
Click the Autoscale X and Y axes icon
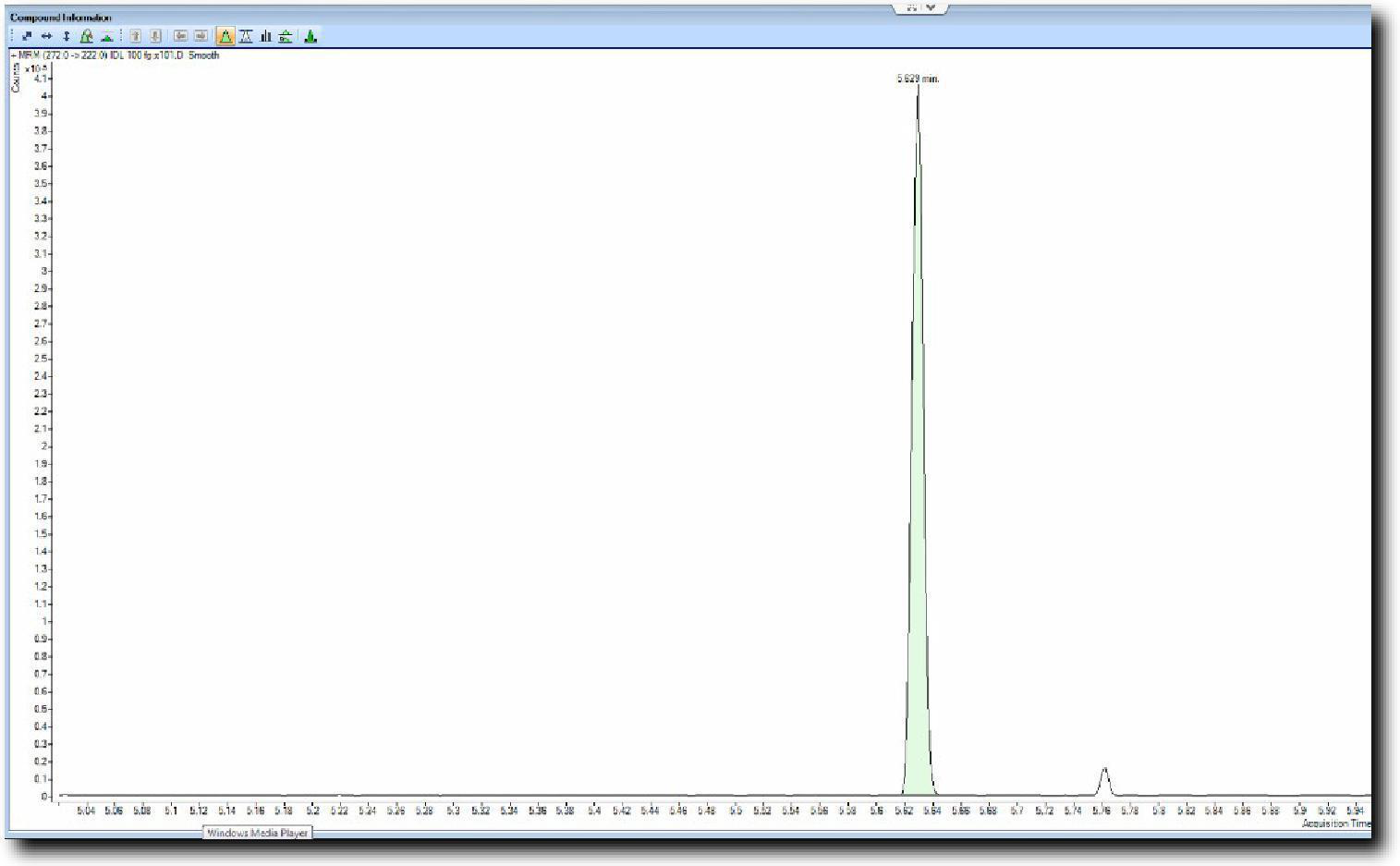(x=27, y=36)
